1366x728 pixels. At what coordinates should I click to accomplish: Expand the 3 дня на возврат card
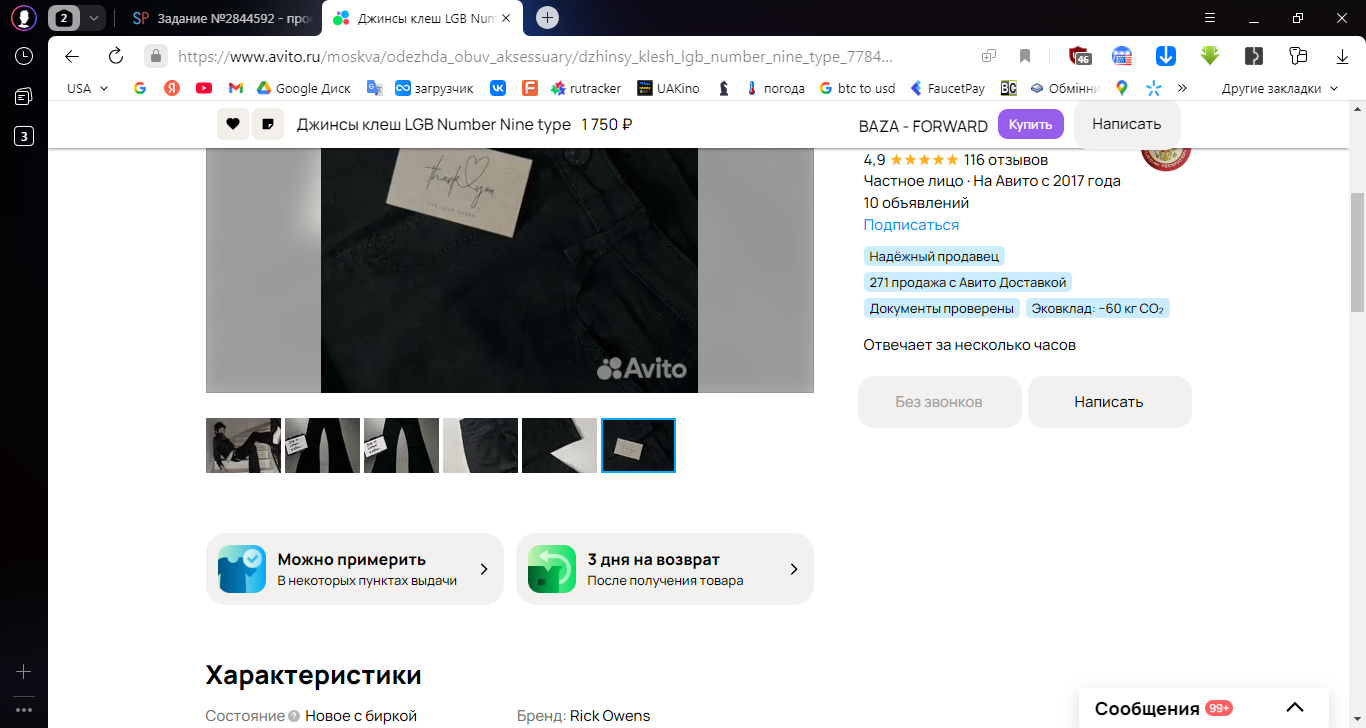[665, 569]
